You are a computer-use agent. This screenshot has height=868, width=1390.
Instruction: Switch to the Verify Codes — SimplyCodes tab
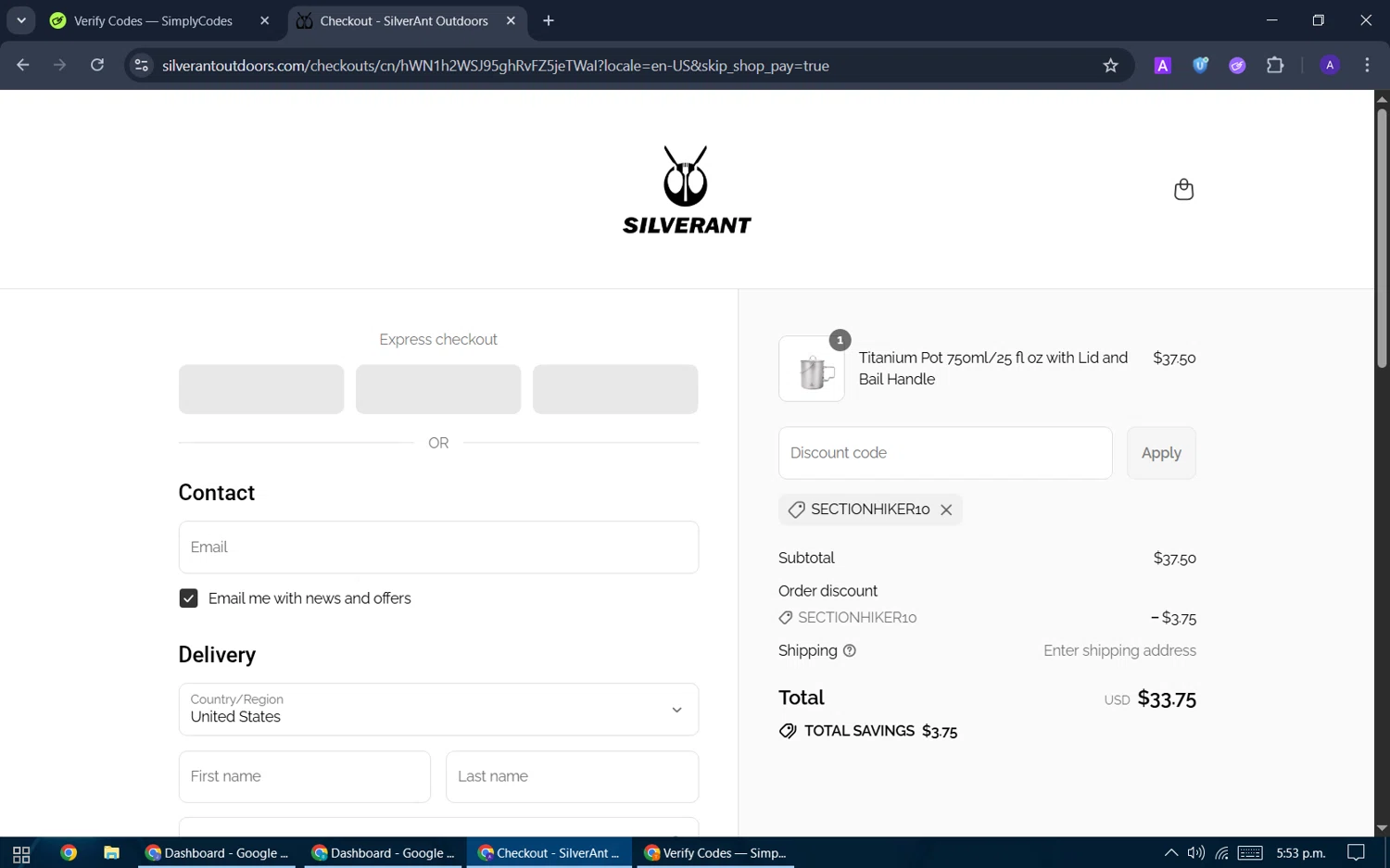[153, 20]
